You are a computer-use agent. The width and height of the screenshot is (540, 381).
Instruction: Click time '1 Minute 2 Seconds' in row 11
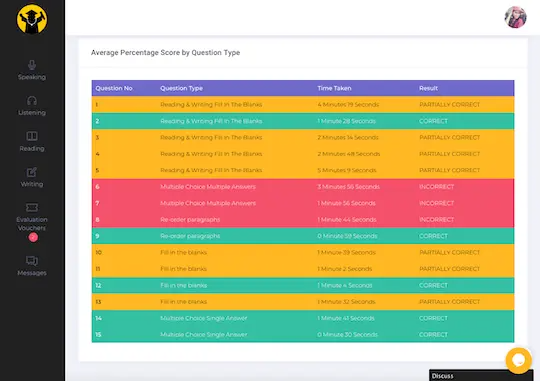point(345,269)
